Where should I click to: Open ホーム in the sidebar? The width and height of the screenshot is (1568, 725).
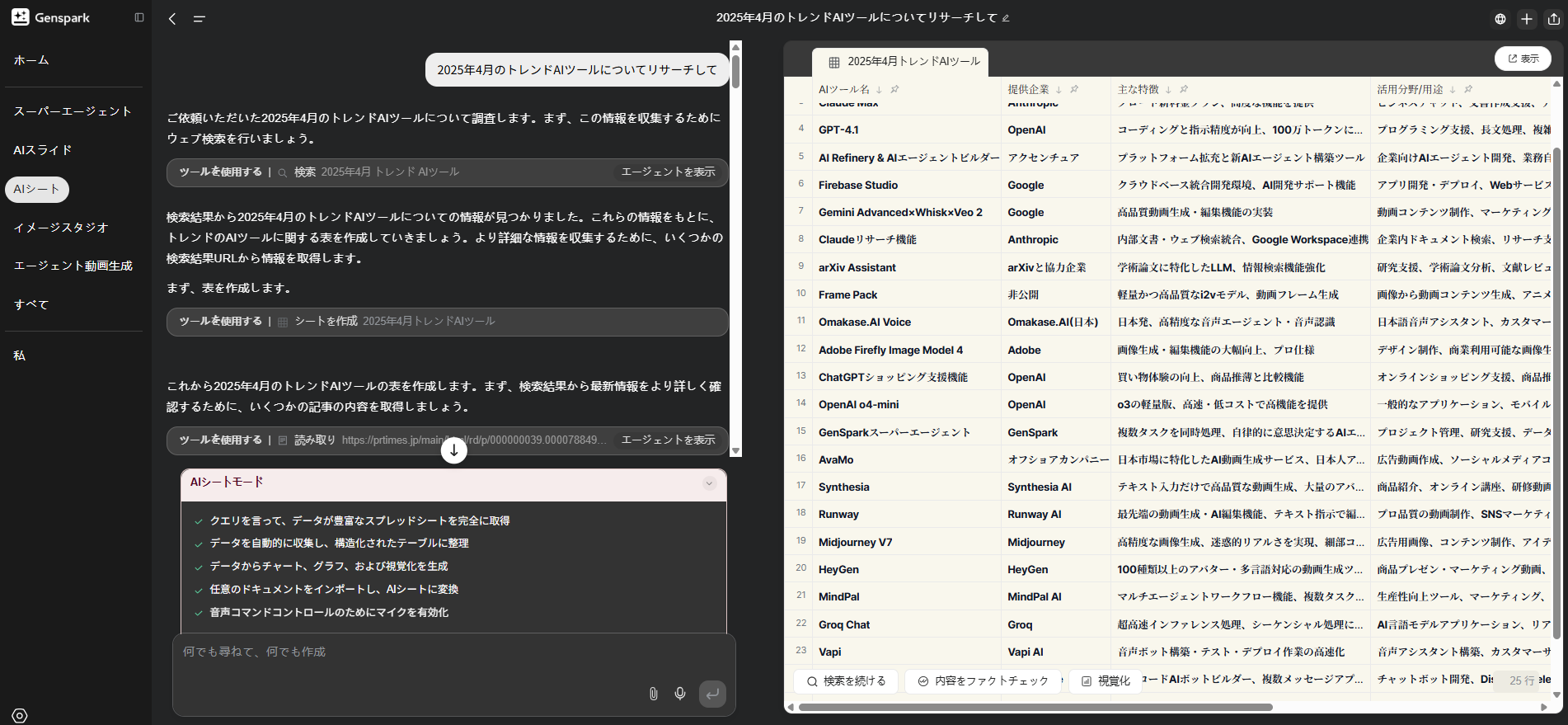coord(31,60)
